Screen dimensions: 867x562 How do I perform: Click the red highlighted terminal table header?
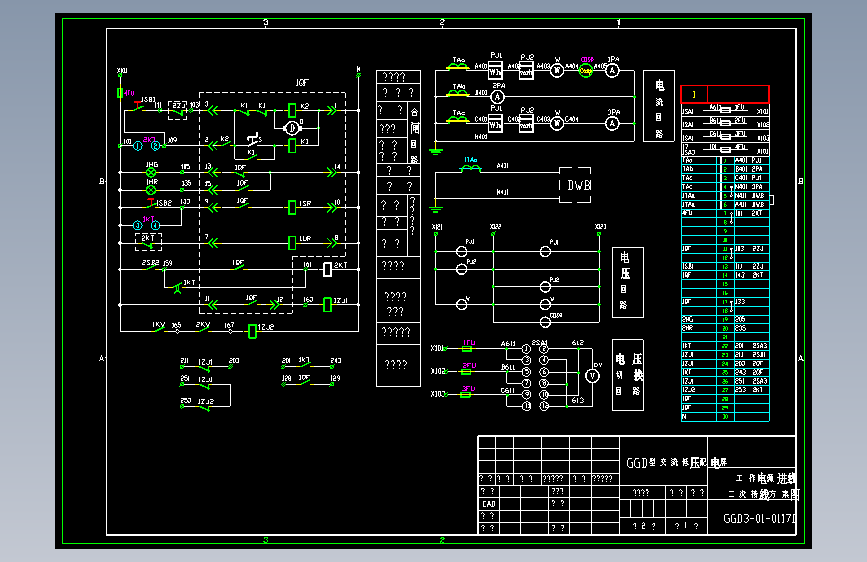click(x=724, y=94)
